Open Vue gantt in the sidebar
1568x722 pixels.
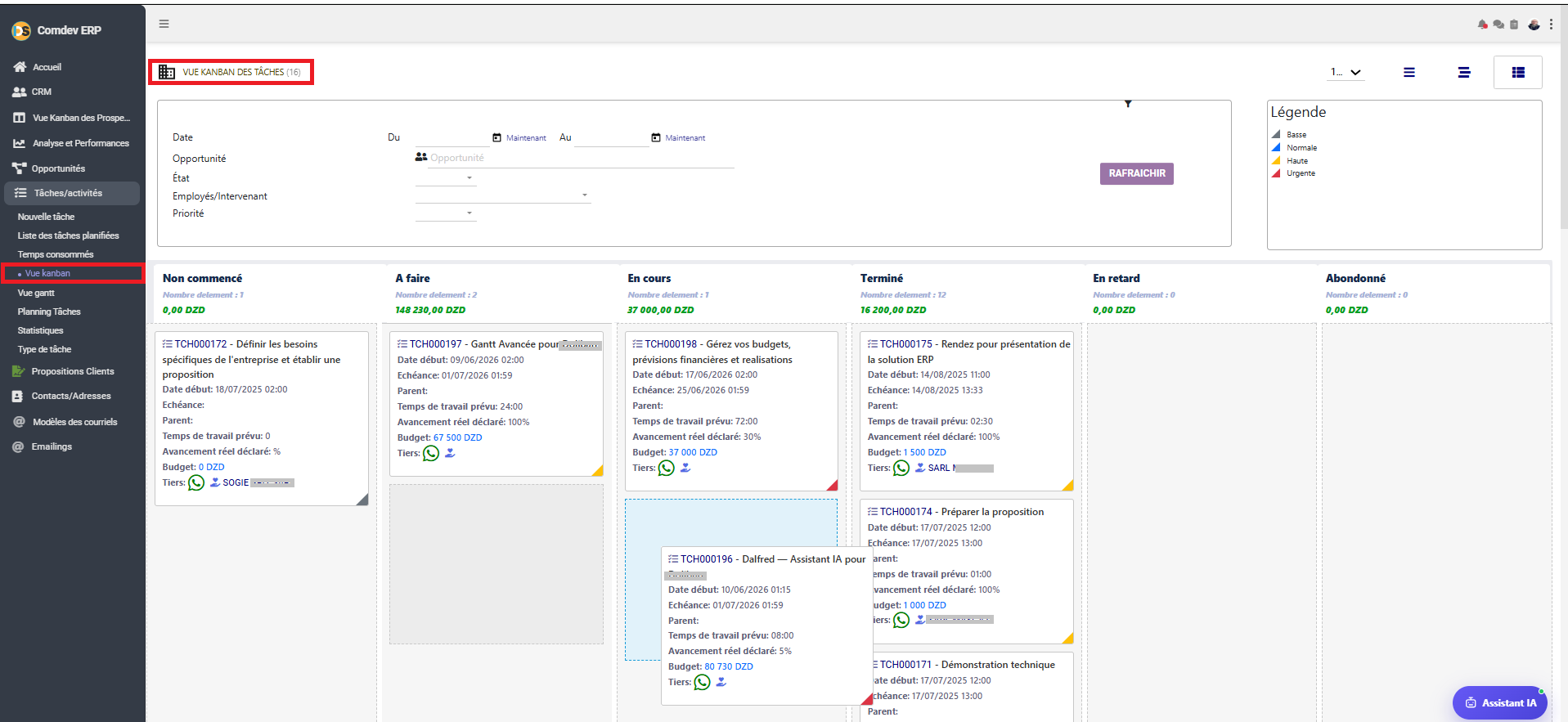coord(36,293)
